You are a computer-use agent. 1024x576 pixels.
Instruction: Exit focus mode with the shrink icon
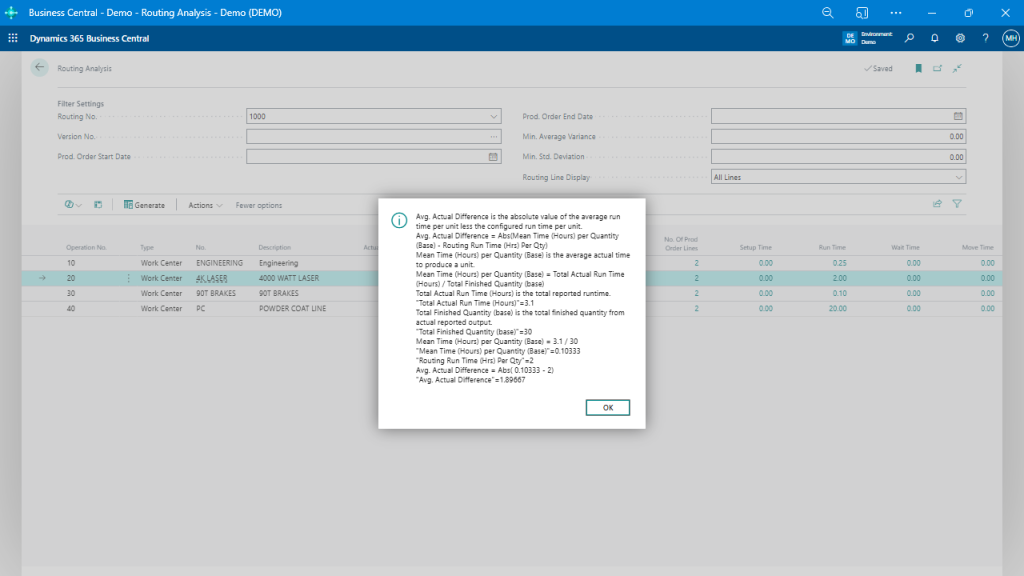pyautogui.click(x=956, y=68)
